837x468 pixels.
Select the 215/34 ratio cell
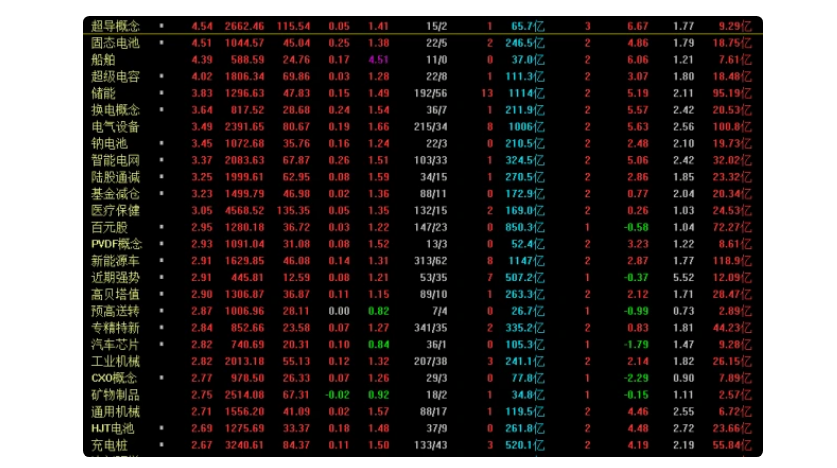(x=430, y=126)
